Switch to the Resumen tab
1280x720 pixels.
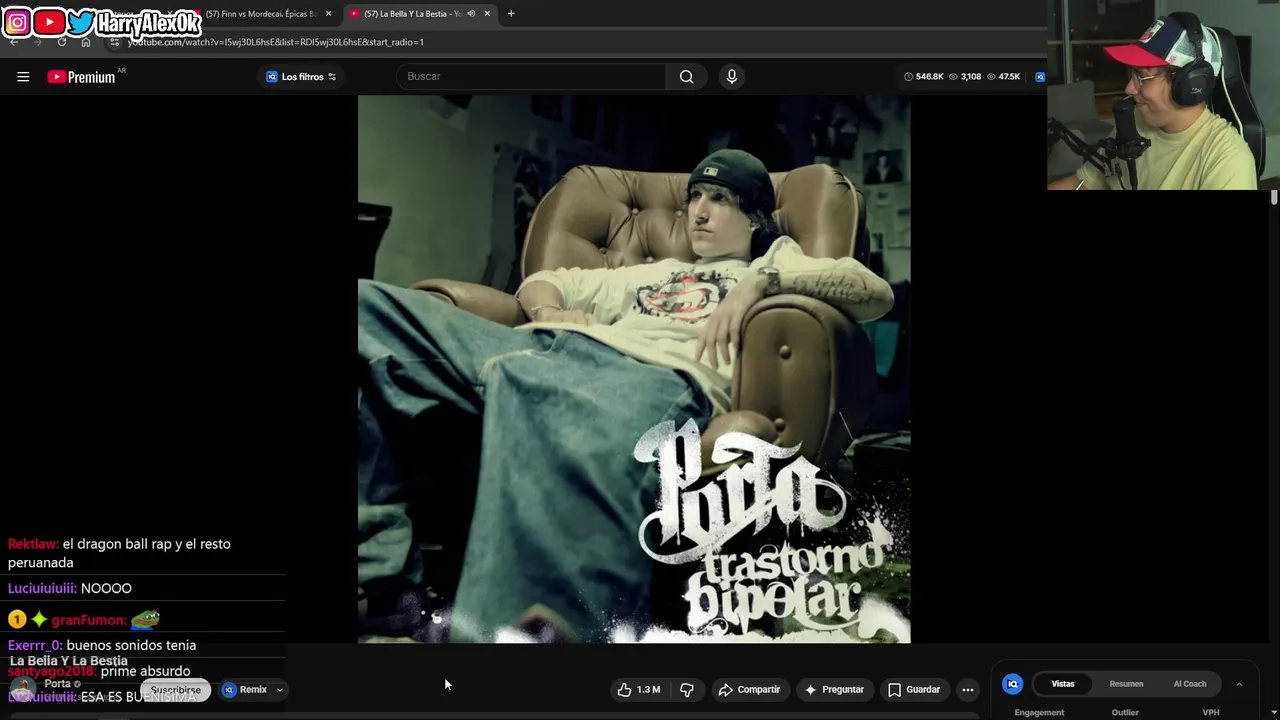[x=1126, y=684]
